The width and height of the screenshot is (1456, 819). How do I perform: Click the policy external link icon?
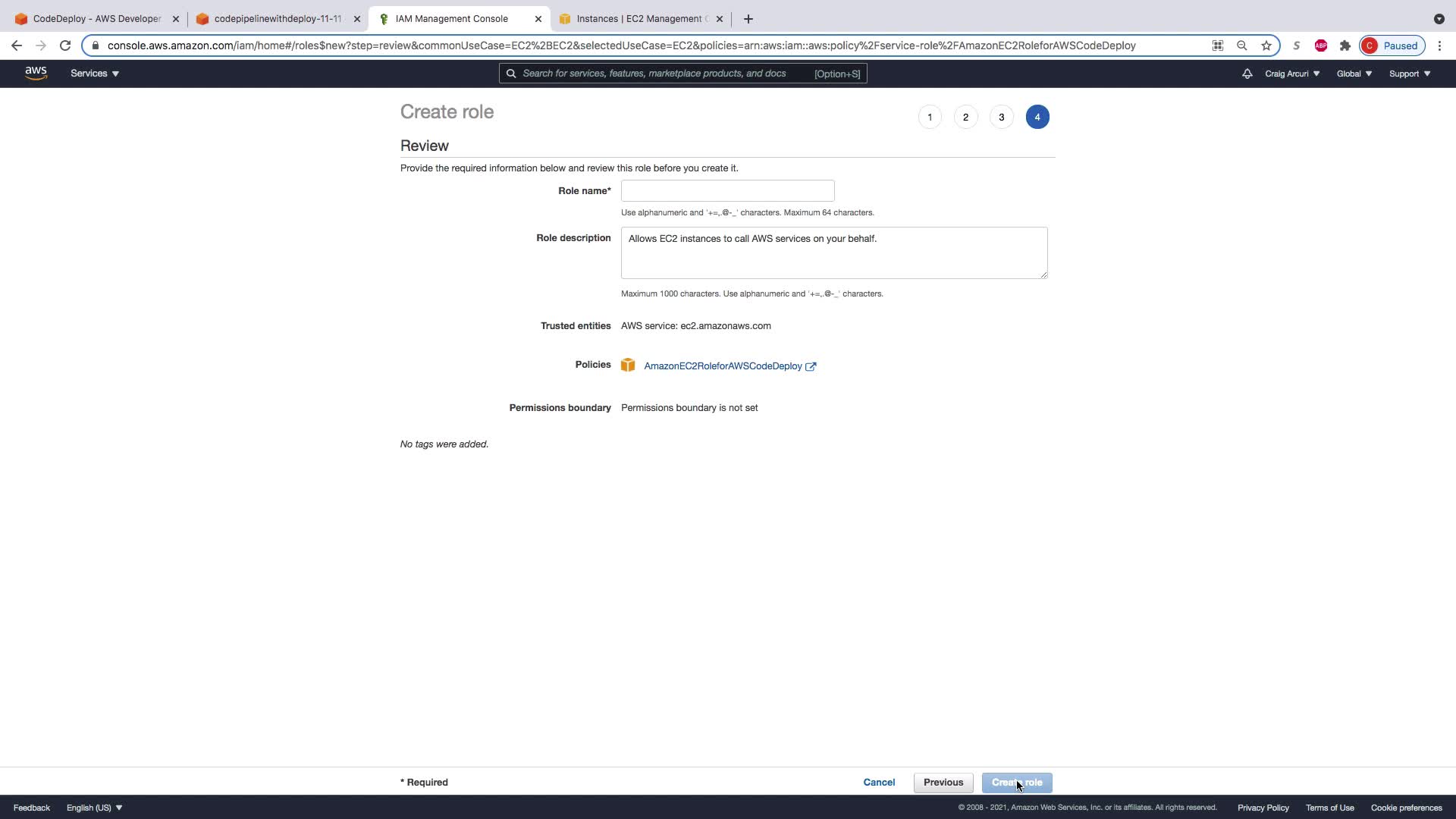(811, 366)
